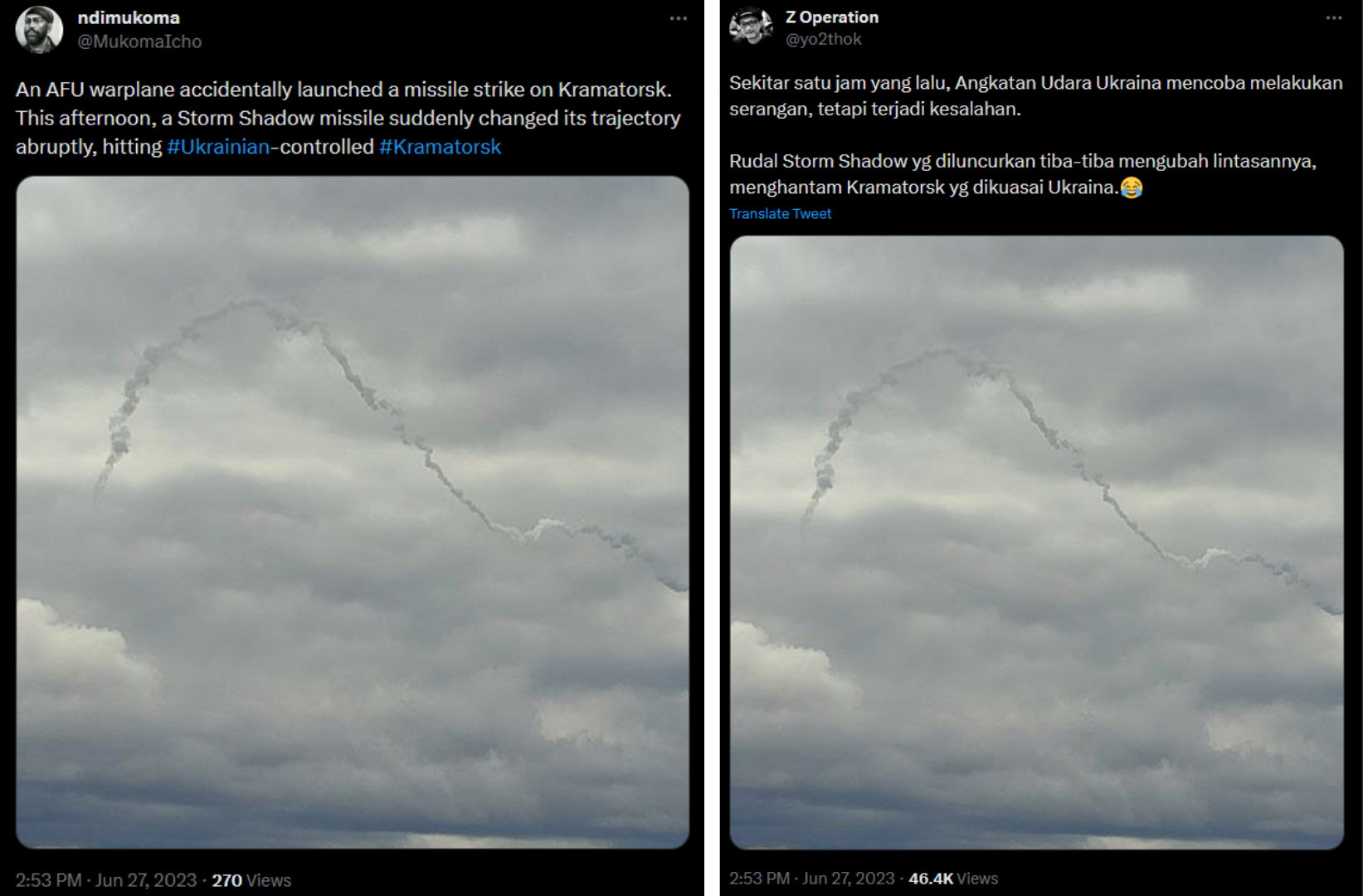Click the 270 Views counter

251,880
